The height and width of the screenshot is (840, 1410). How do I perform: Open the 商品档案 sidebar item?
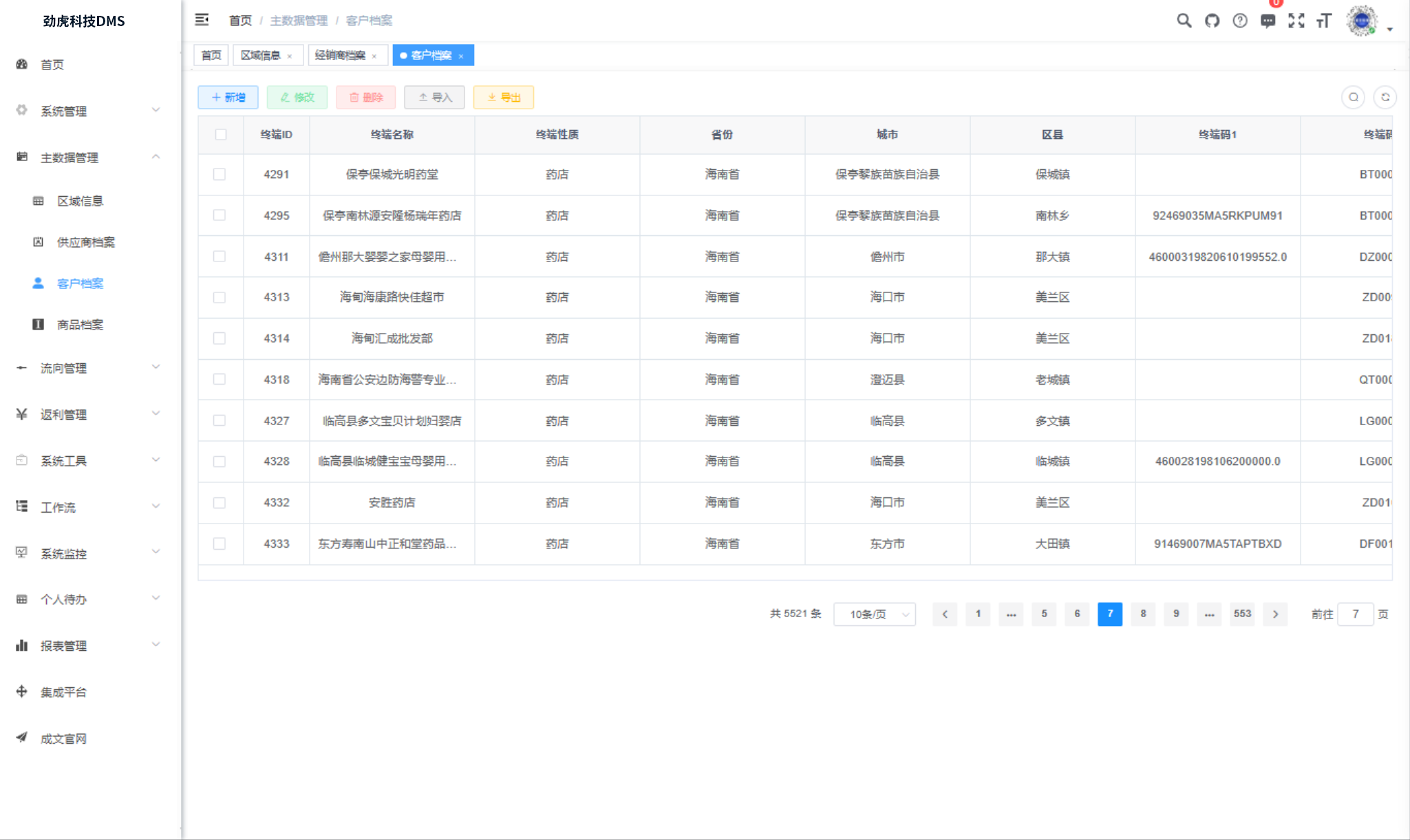78,324
